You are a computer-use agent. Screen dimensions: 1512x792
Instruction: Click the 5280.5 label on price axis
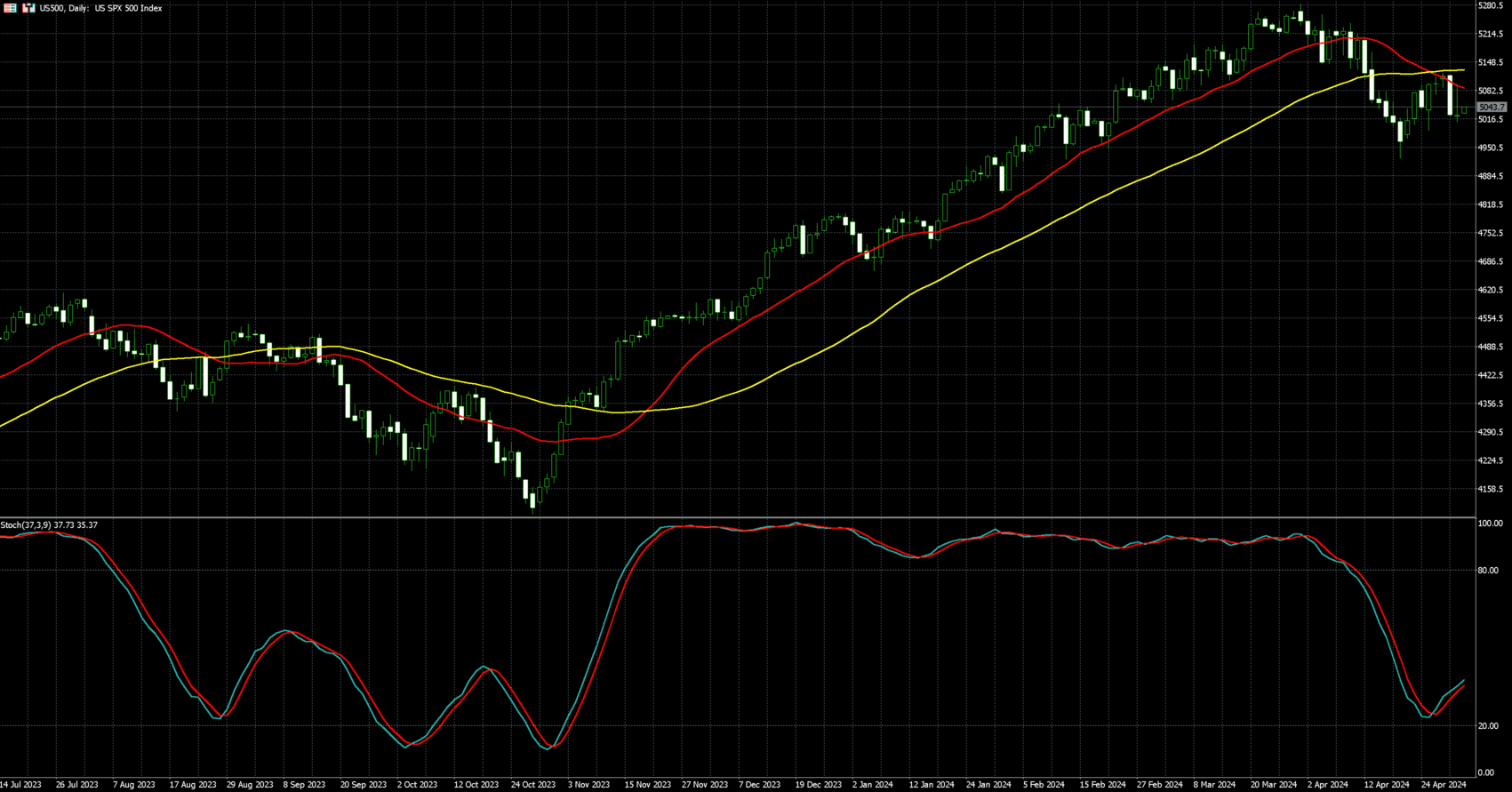[1490, 5]
